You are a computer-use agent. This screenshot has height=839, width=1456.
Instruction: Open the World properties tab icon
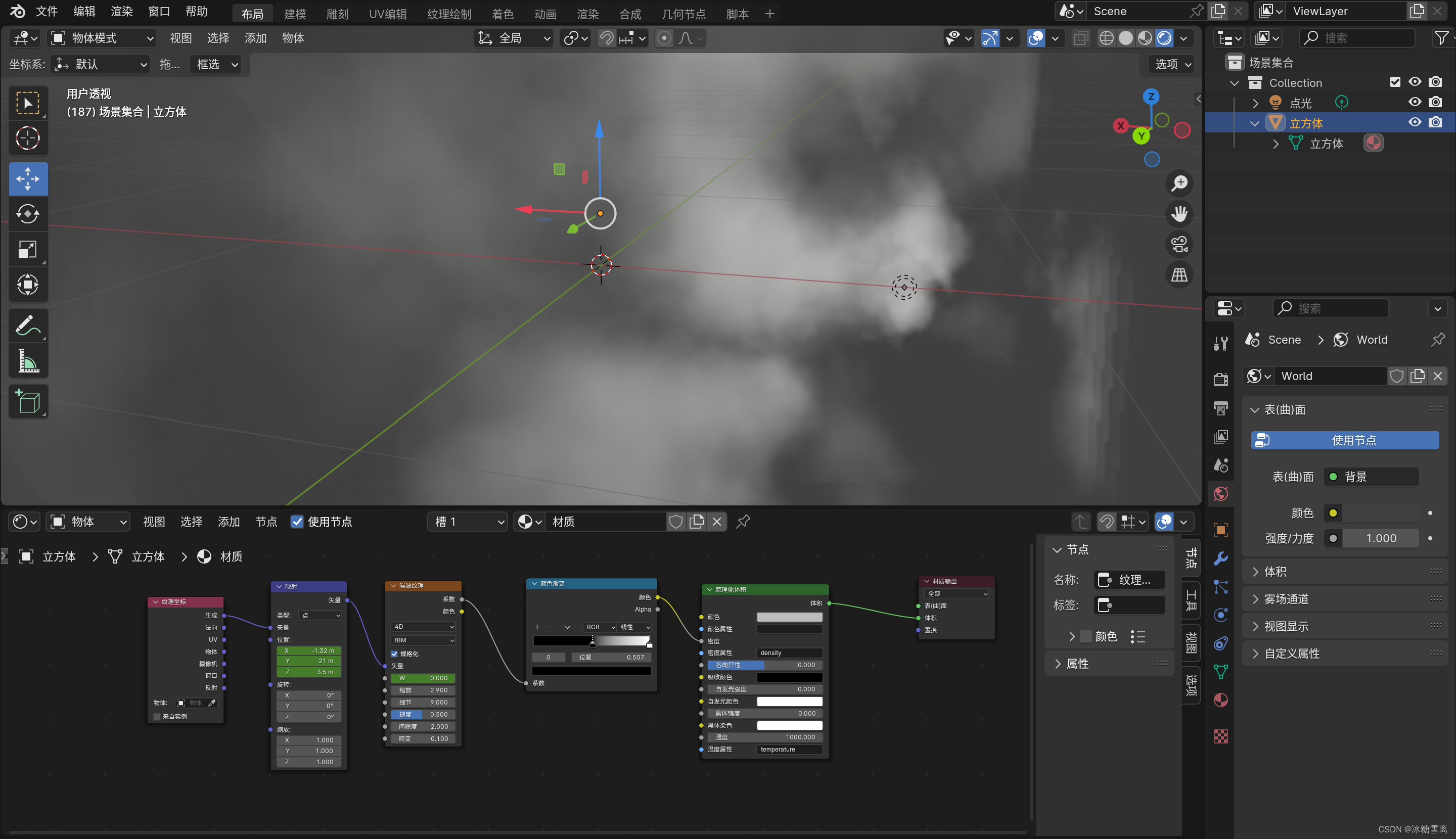tap(1220, 494)
